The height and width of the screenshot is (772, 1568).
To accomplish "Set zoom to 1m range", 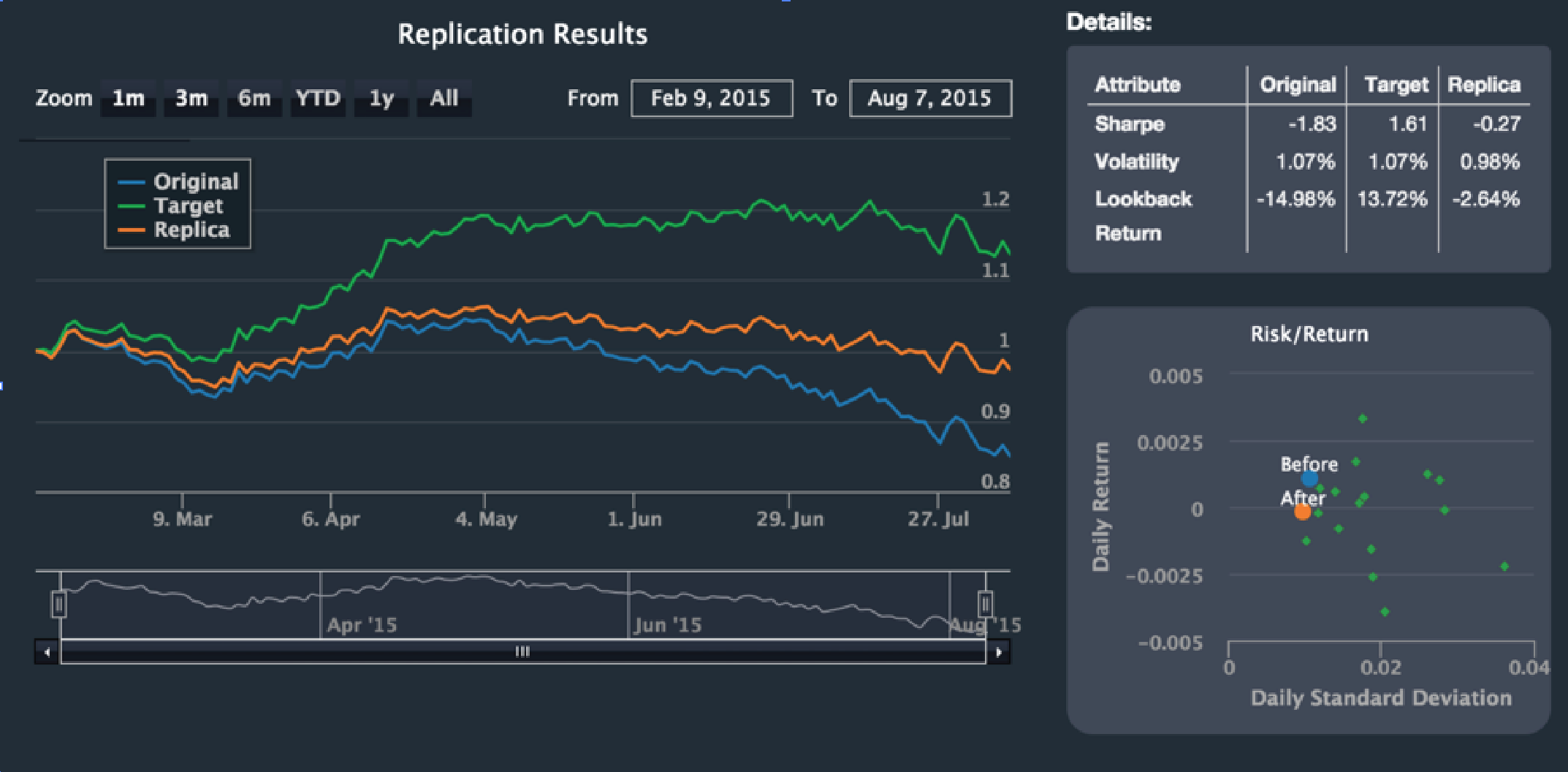I will pyautogui.click(x=129, y=99).
